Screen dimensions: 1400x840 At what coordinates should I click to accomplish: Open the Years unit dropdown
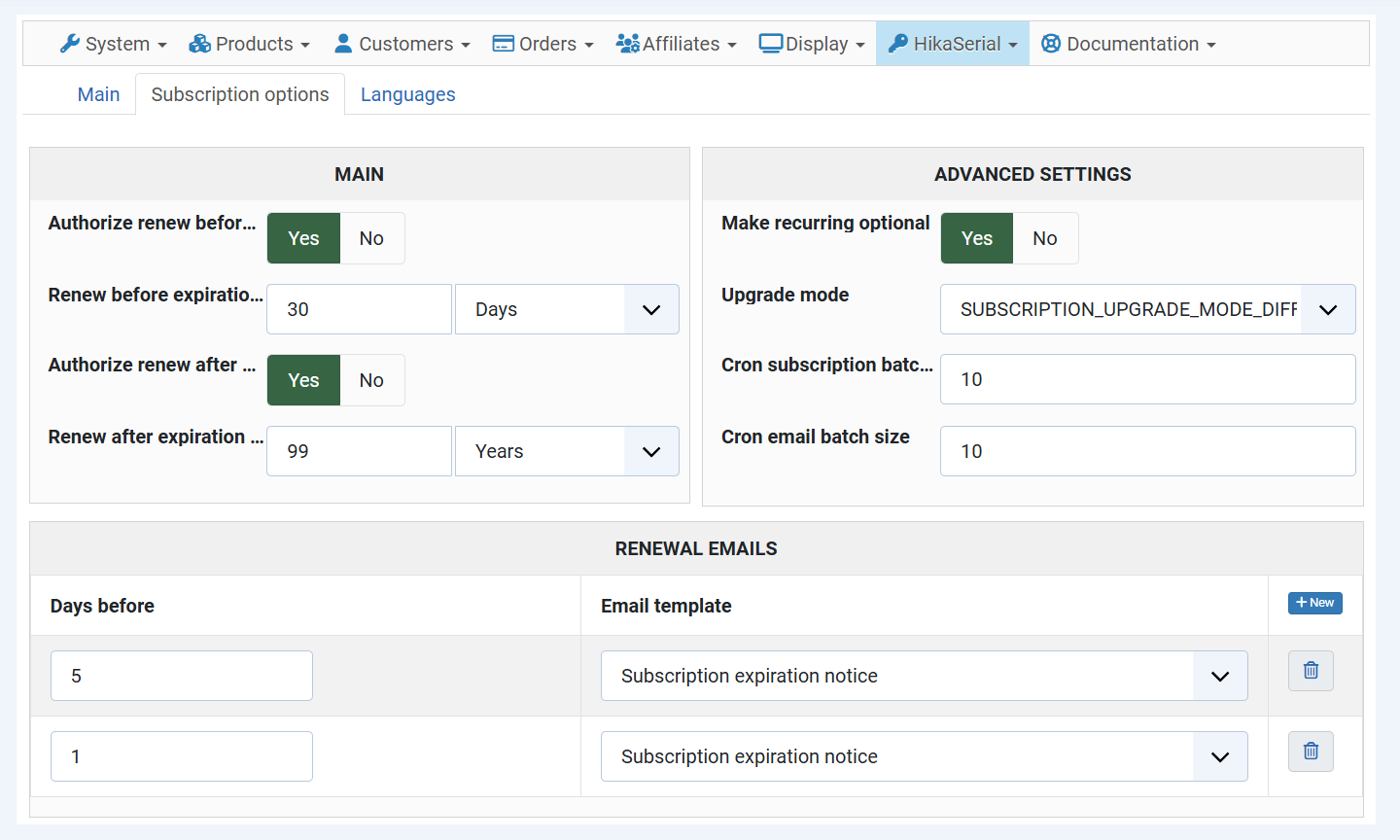[567, 451]
